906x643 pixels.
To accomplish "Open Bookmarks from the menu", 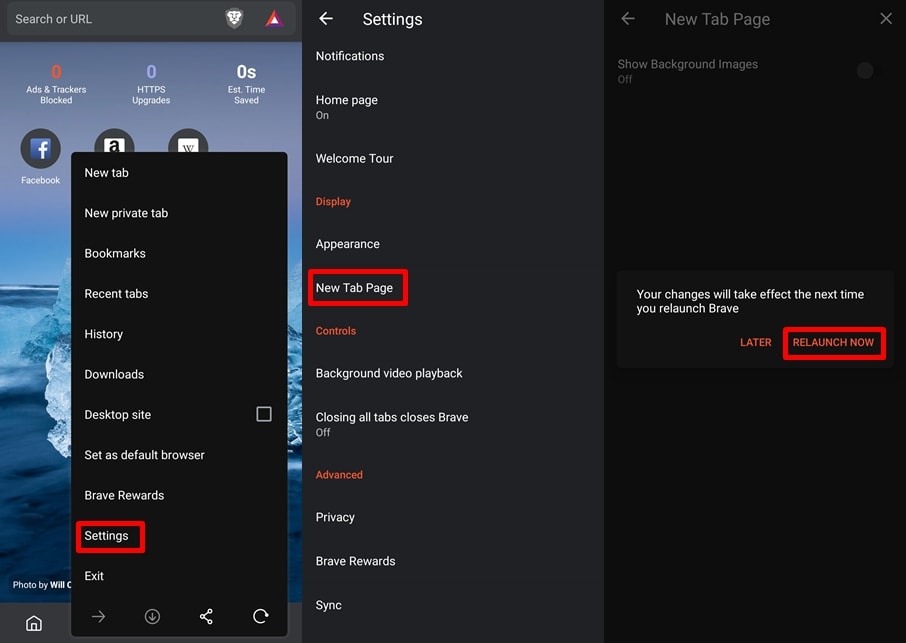I will pyautogui.click(x=179, y=254).
